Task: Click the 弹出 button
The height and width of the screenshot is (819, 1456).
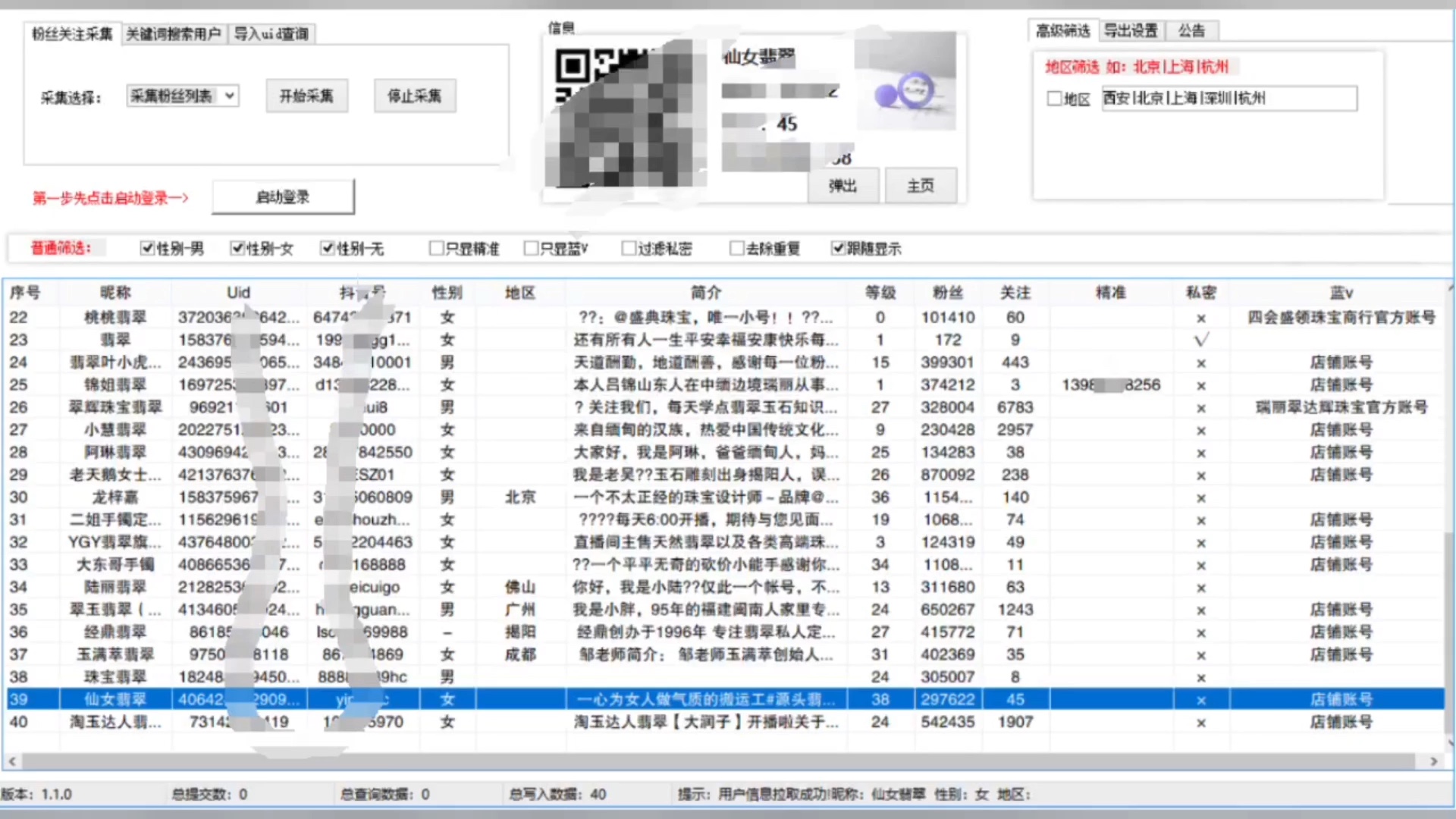Action: [x=843, y=185]
